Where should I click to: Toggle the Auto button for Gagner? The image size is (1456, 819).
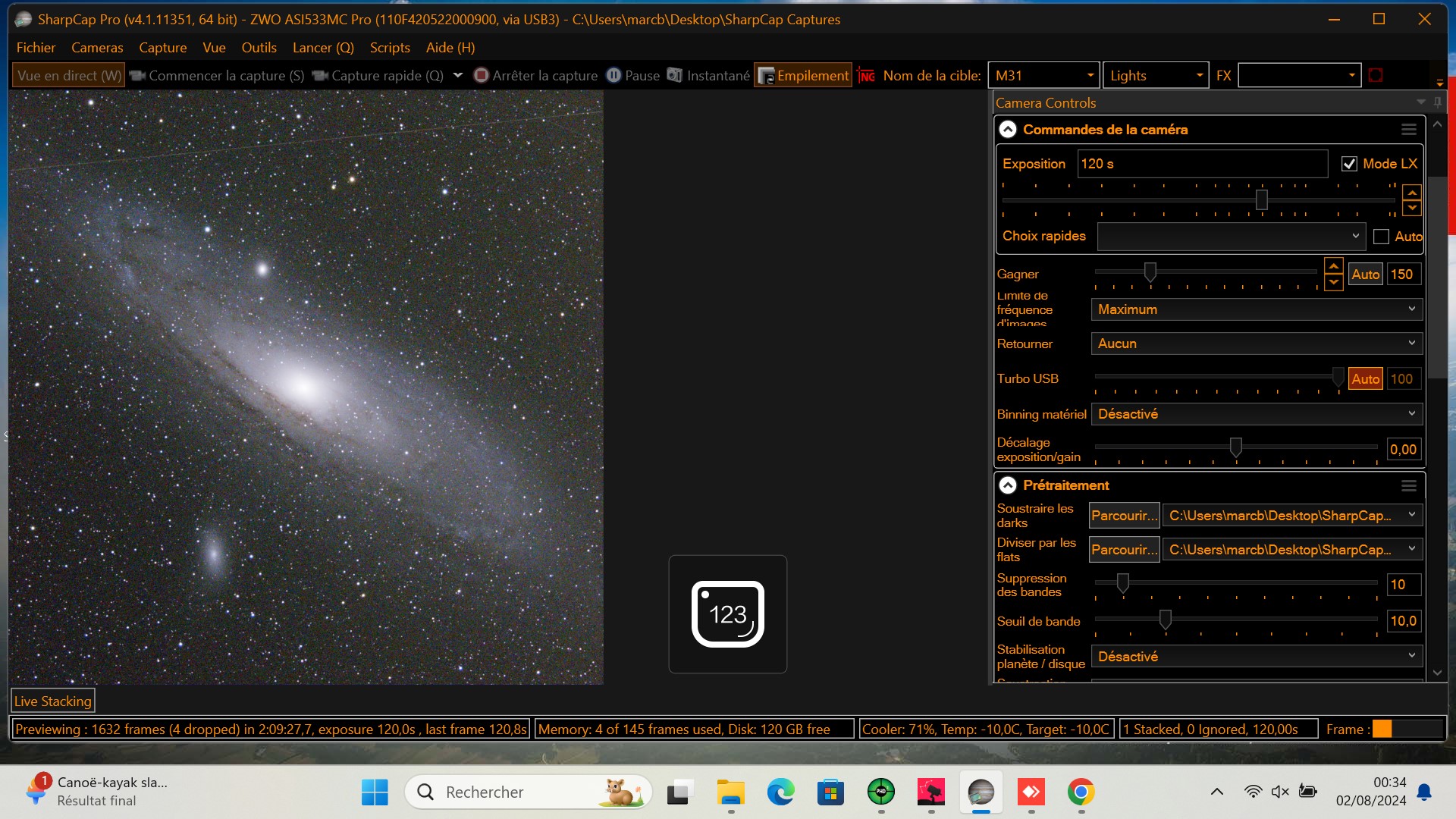(1366, 275)
